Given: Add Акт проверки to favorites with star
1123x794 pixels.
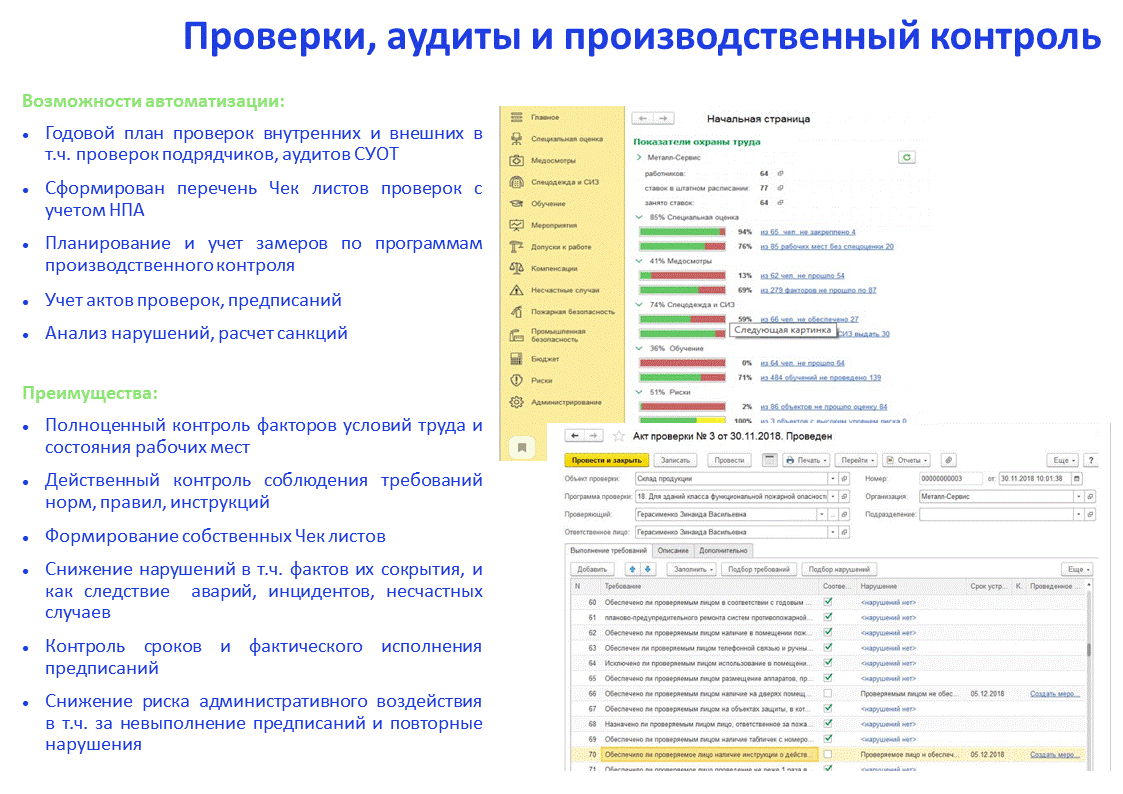Looking at the screenshot, I should 619,435.
